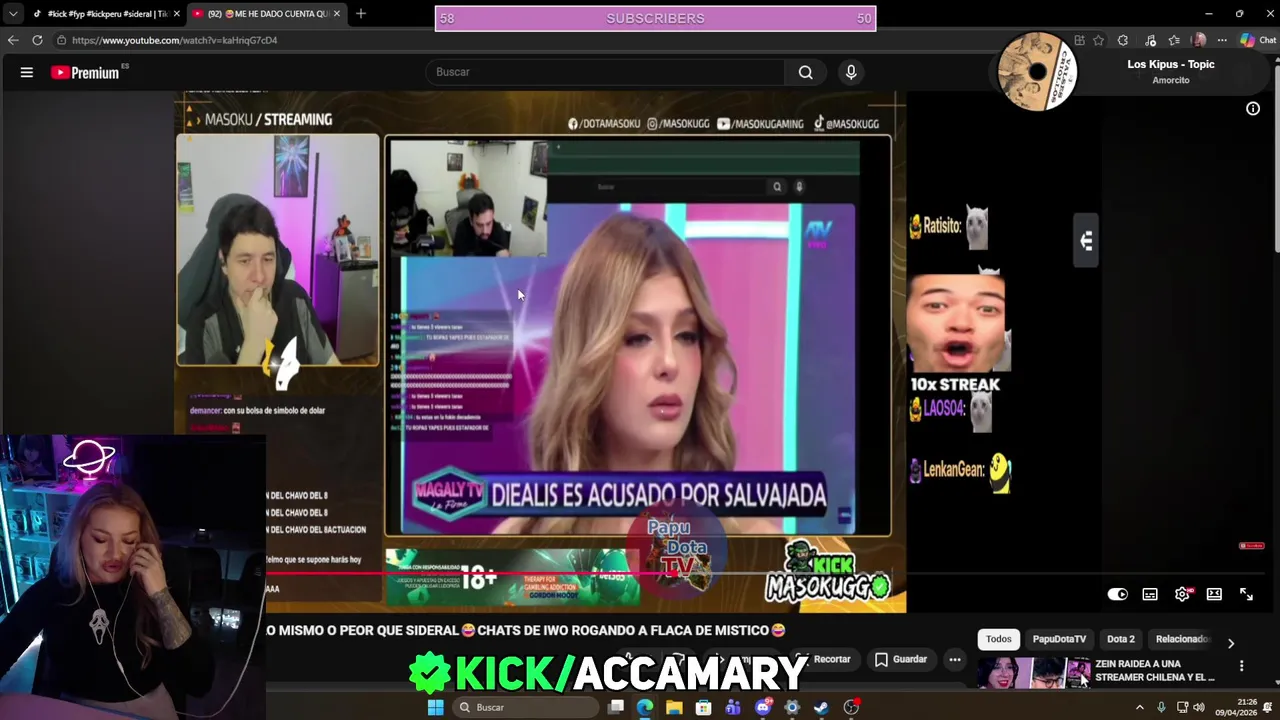Click the Recortar clip button

823,659
